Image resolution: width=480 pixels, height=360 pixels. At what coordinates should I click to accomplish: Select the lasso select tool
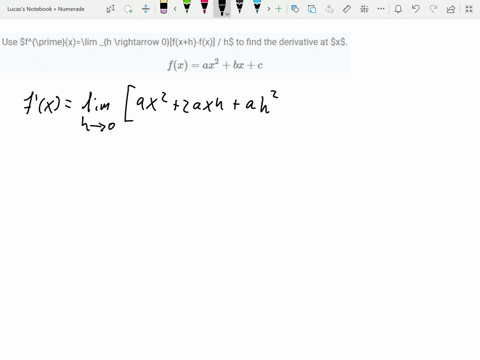[128, 9]
